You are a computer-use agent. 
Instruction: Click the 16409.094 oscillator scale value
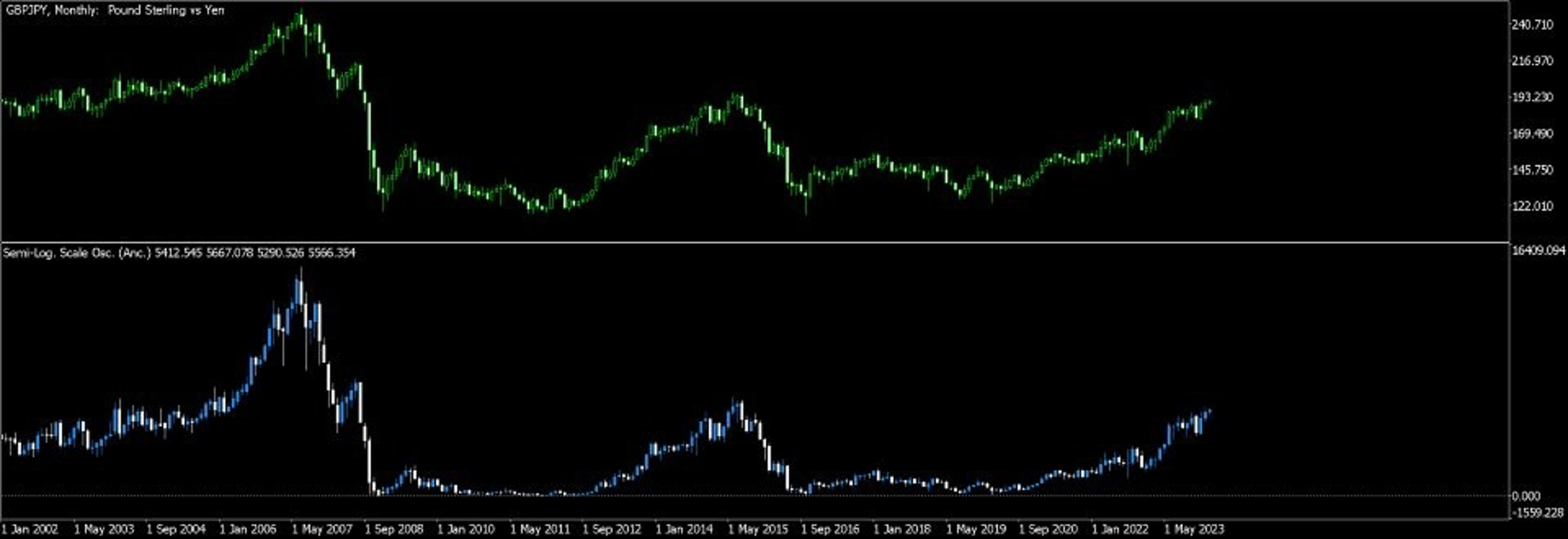click(1539, 251)
